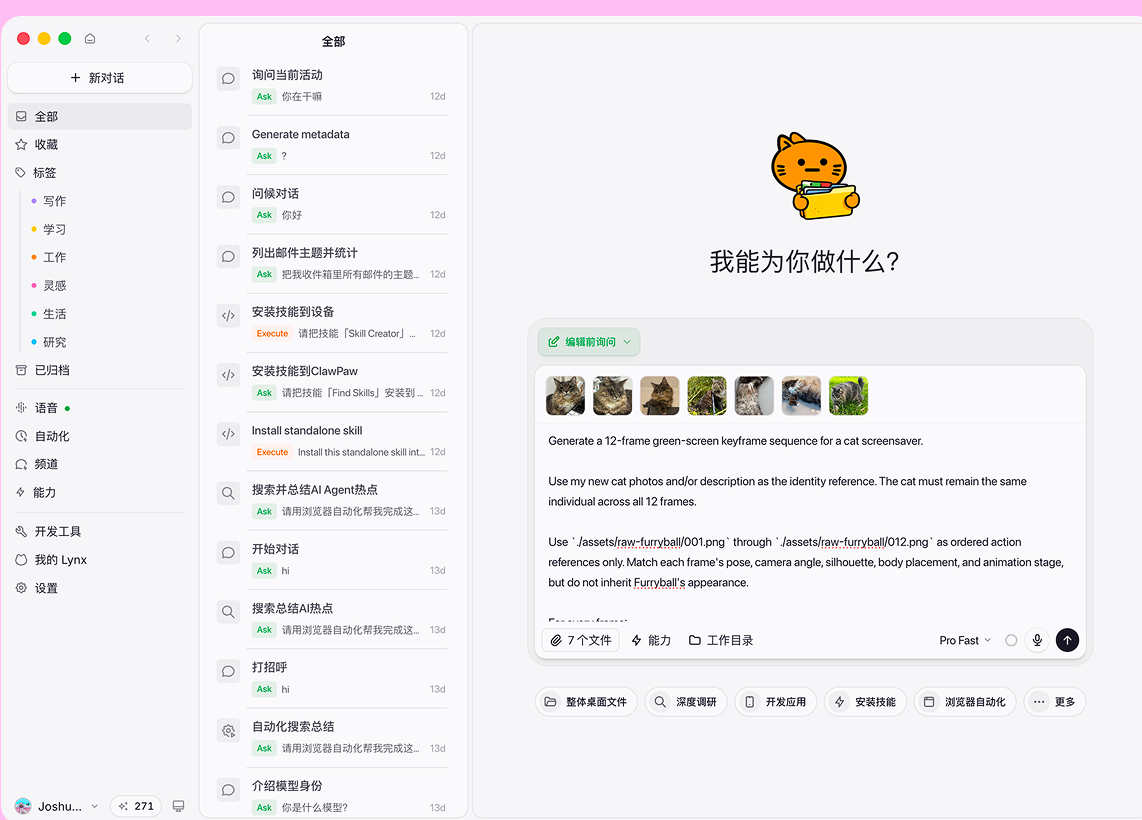Open the Joshu... account dropdown
Screen dimensions: 1142x820
(x=57, y=806)
